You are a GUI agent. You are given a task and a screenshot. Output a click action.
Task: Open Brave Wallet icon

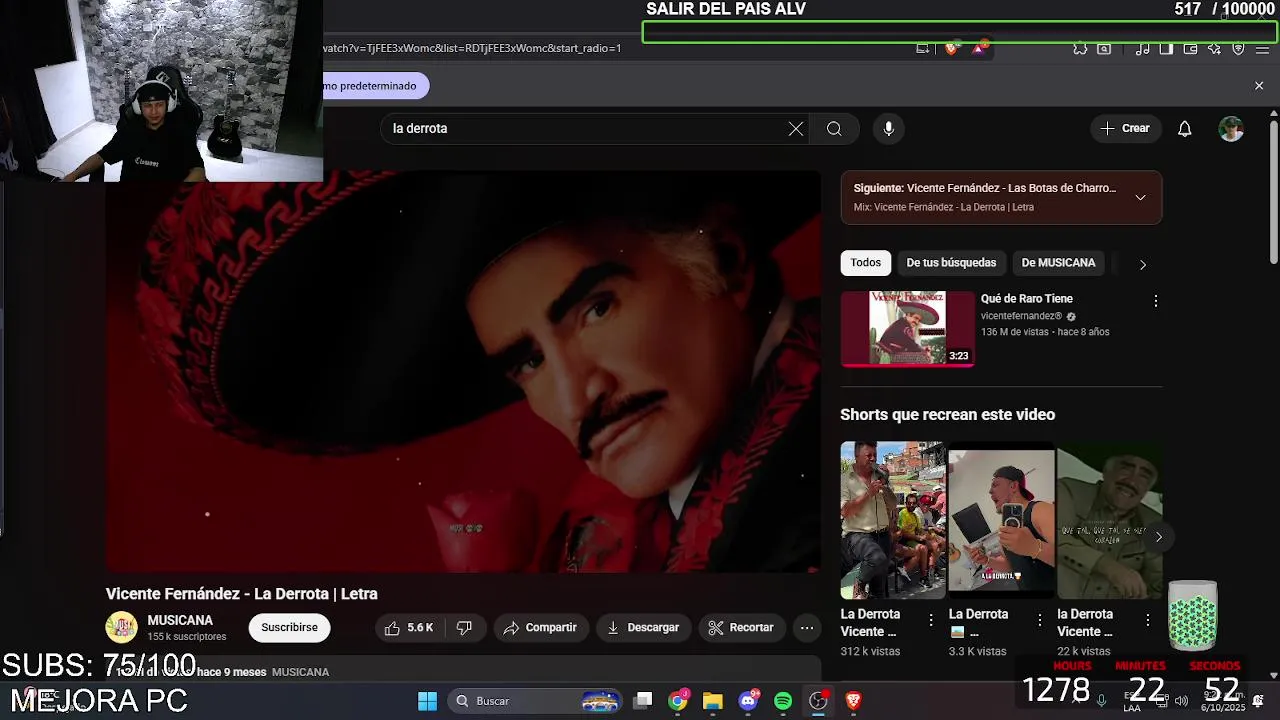pos(1190,48)
